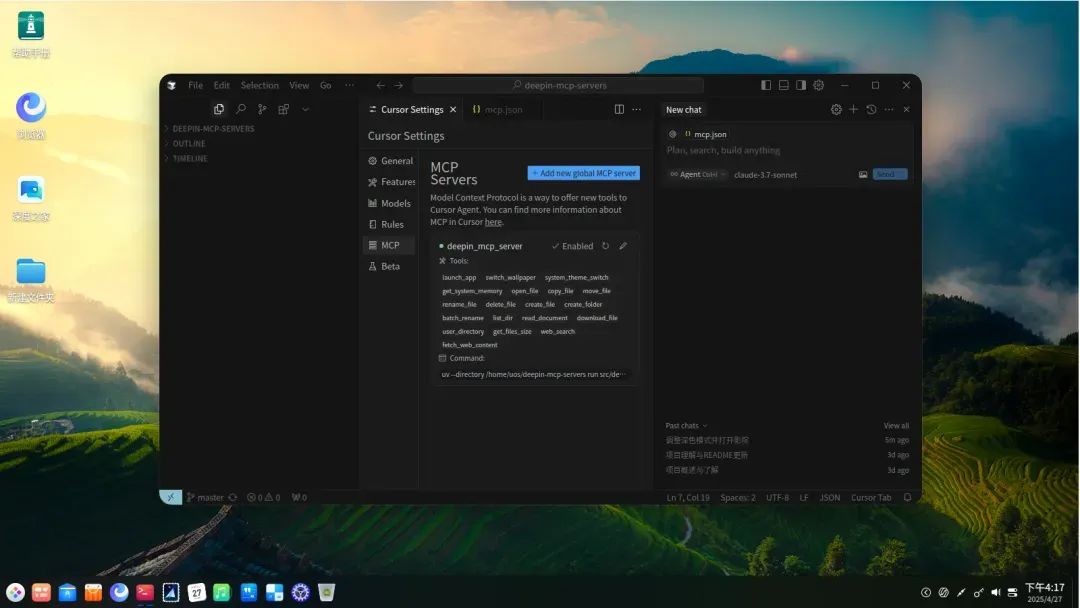Select MCP in Cursor Settings
The width and height of the screenshot is (1080, 608).
(x=390, y=245)
